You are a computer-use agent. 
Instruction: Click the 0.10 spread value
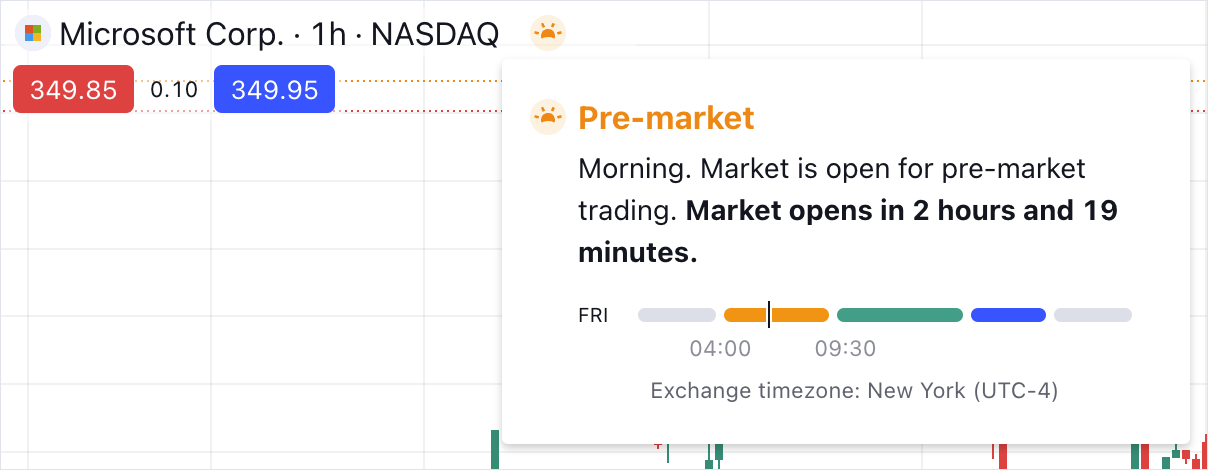[174, 90]
